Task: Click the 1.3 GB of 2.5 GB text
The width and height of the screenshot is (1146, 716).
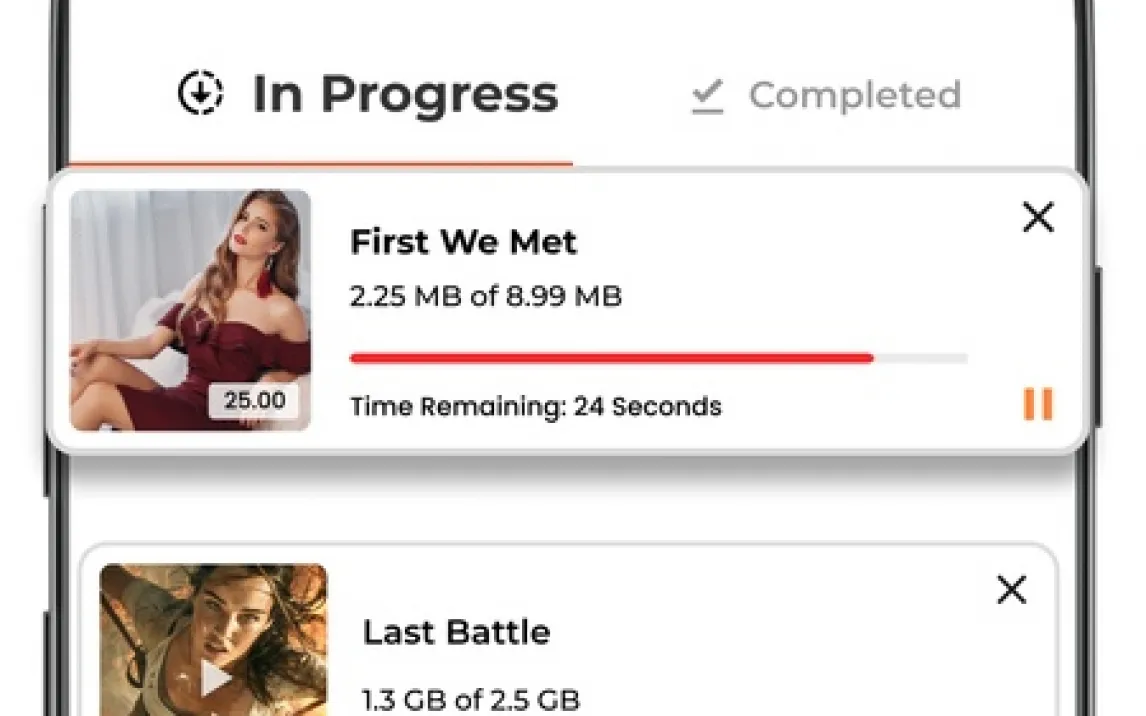Action: point(470,699)
